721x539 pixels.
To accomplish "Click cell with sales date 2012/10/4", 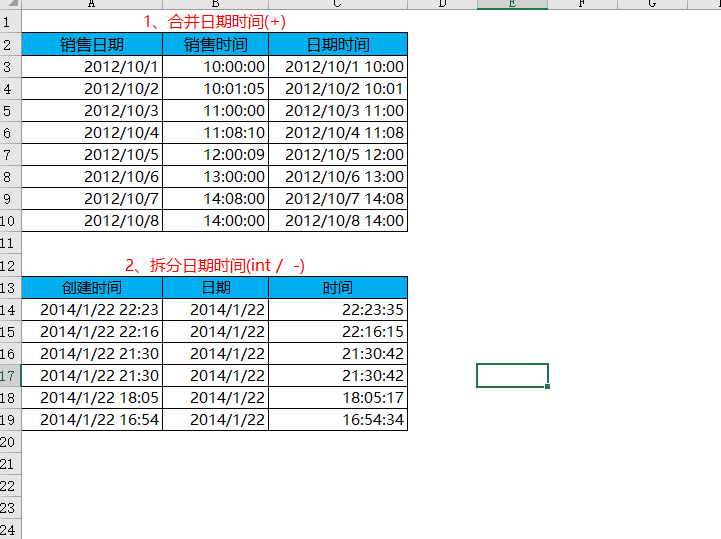I will (x=92, y=133).
